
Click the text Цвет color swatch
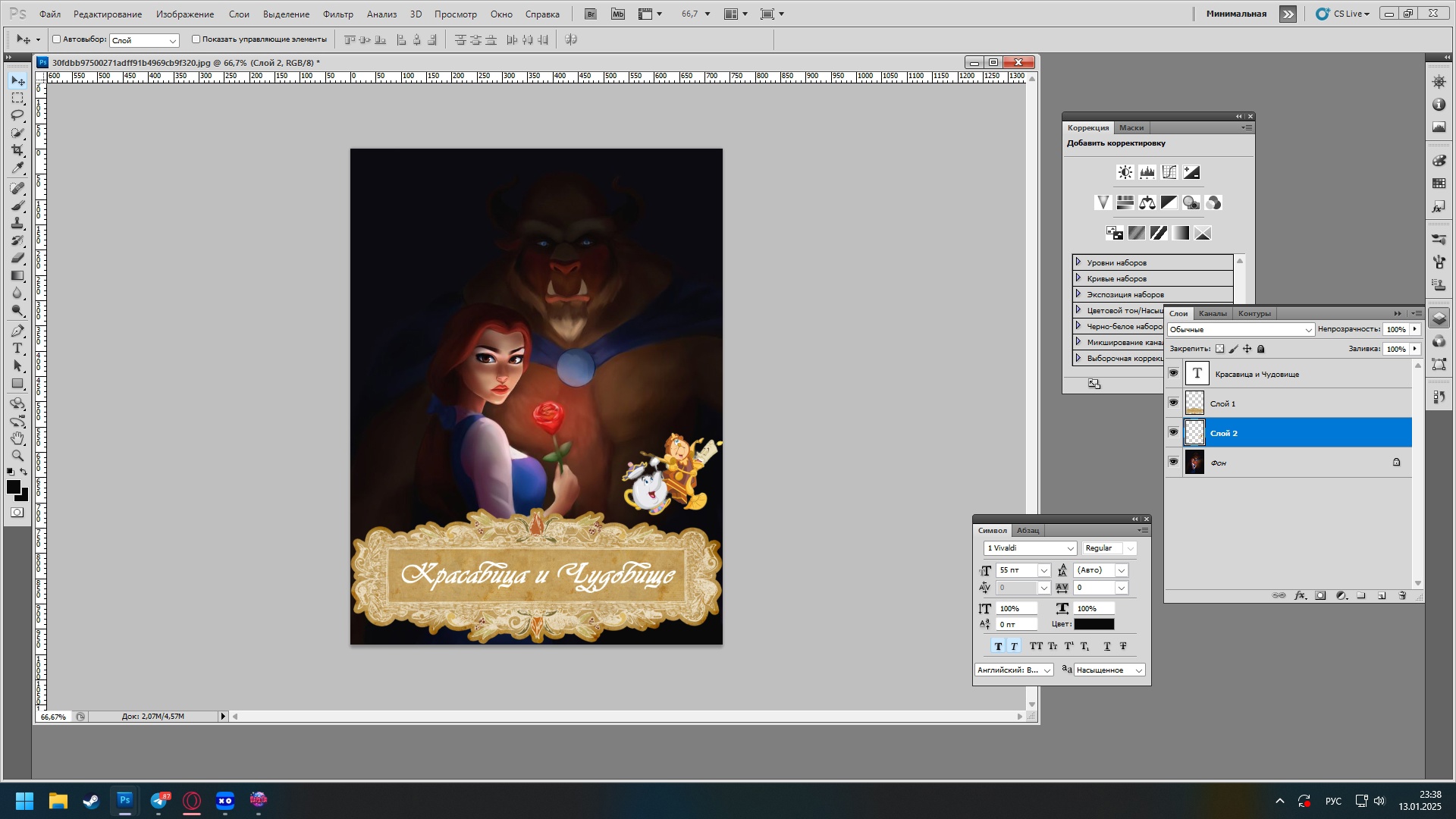click(1094, 624)
